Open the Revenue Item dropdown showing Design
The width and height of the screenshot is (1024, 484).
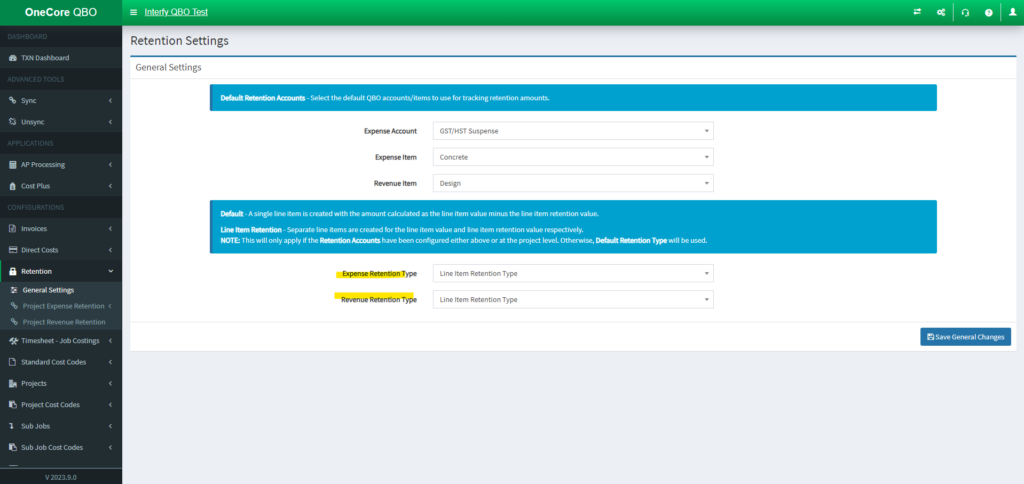point(573,183)
